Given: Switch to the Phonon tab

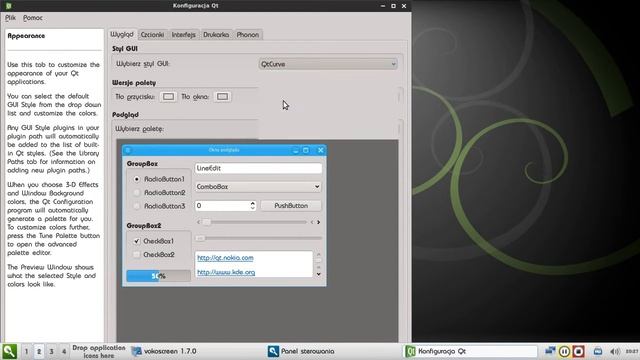Looking at the screenshot, I should pyautogui.click(x=248, y=35).
